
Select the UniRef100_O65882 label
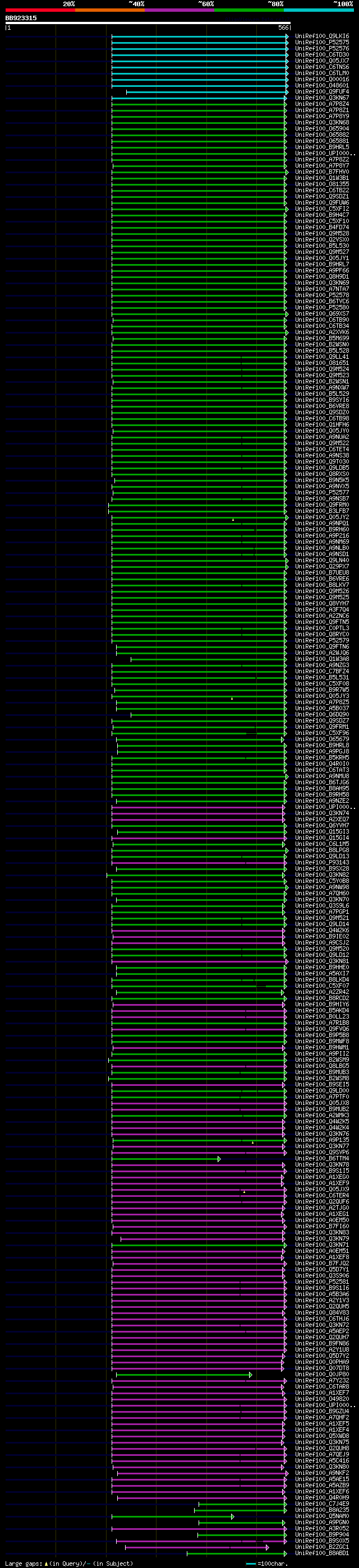coord(323,135)
